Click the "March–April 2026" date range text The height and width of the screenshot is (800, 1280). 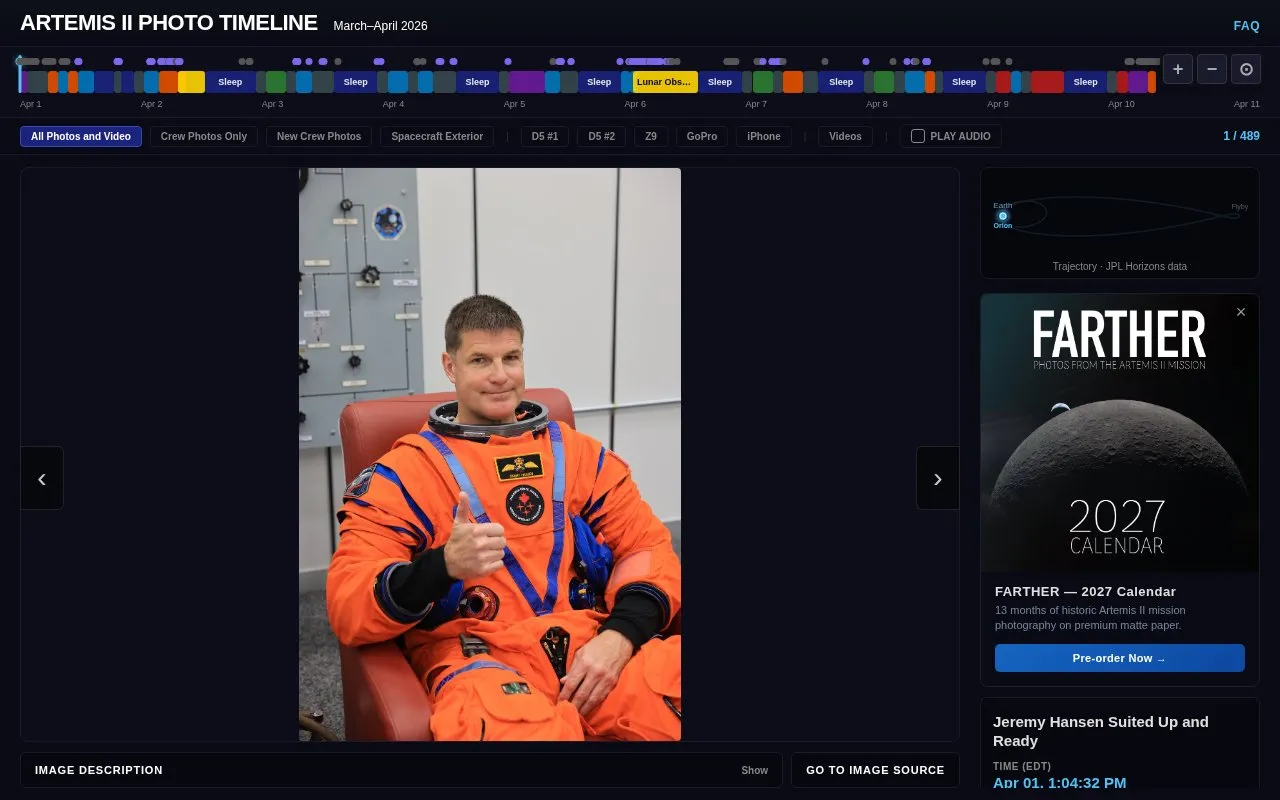(380, 26)
